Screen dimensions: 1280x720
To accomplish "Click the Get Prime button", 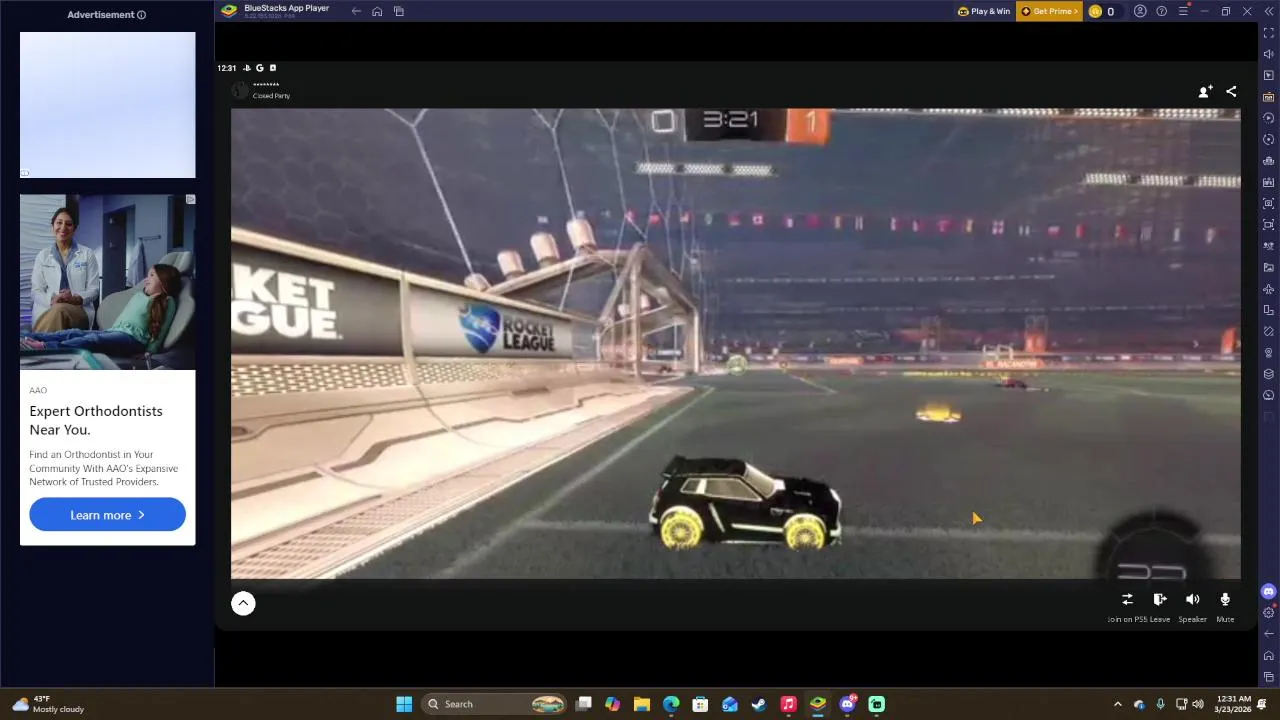I will (1049, 11).
